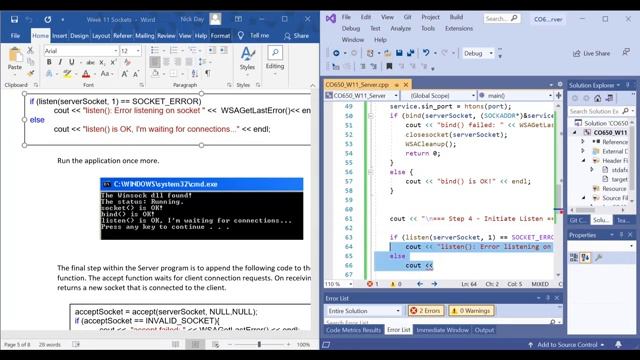Image resolution: width=640 pixels, height=360 pixels.
Task: Close the CO650_W11_Server.cpp tab
Action: [x=406, y=85]
